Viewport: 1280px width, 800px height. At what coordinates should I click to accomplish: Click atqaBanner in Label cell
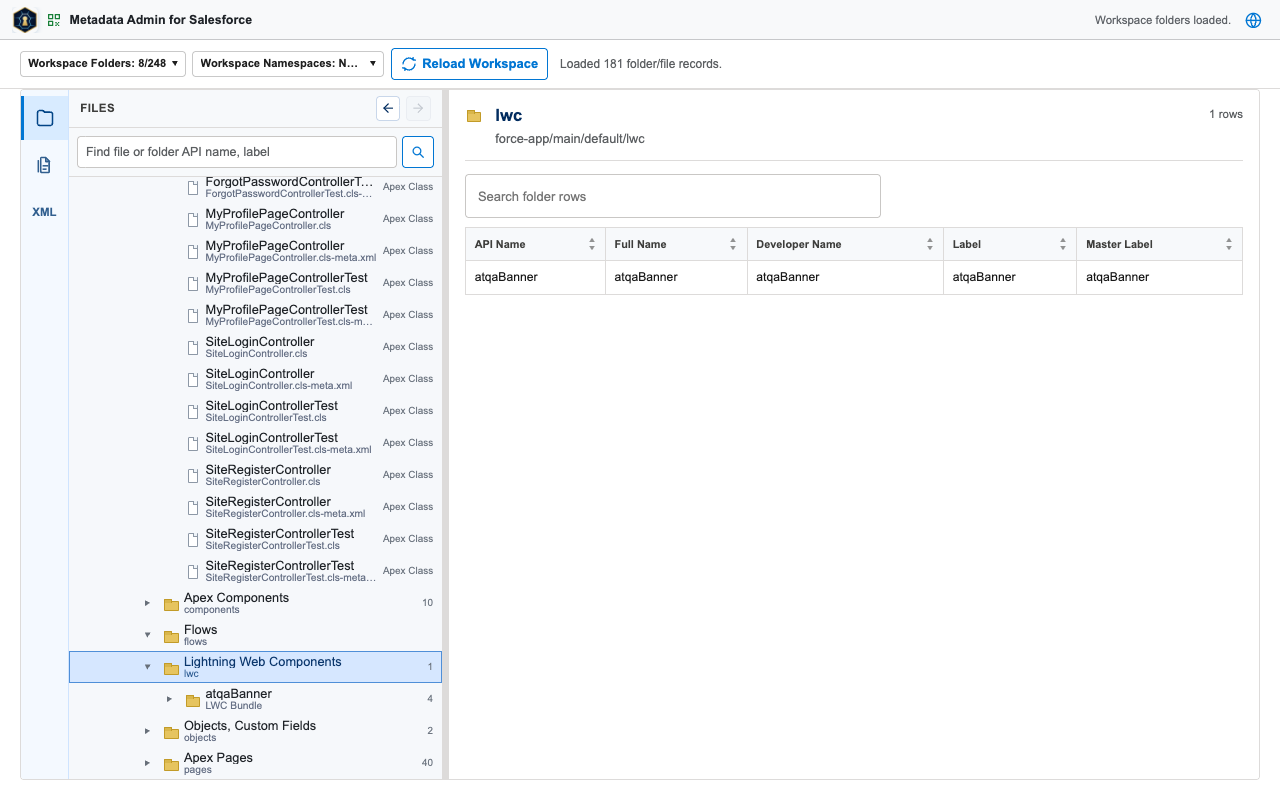[984, 277]
